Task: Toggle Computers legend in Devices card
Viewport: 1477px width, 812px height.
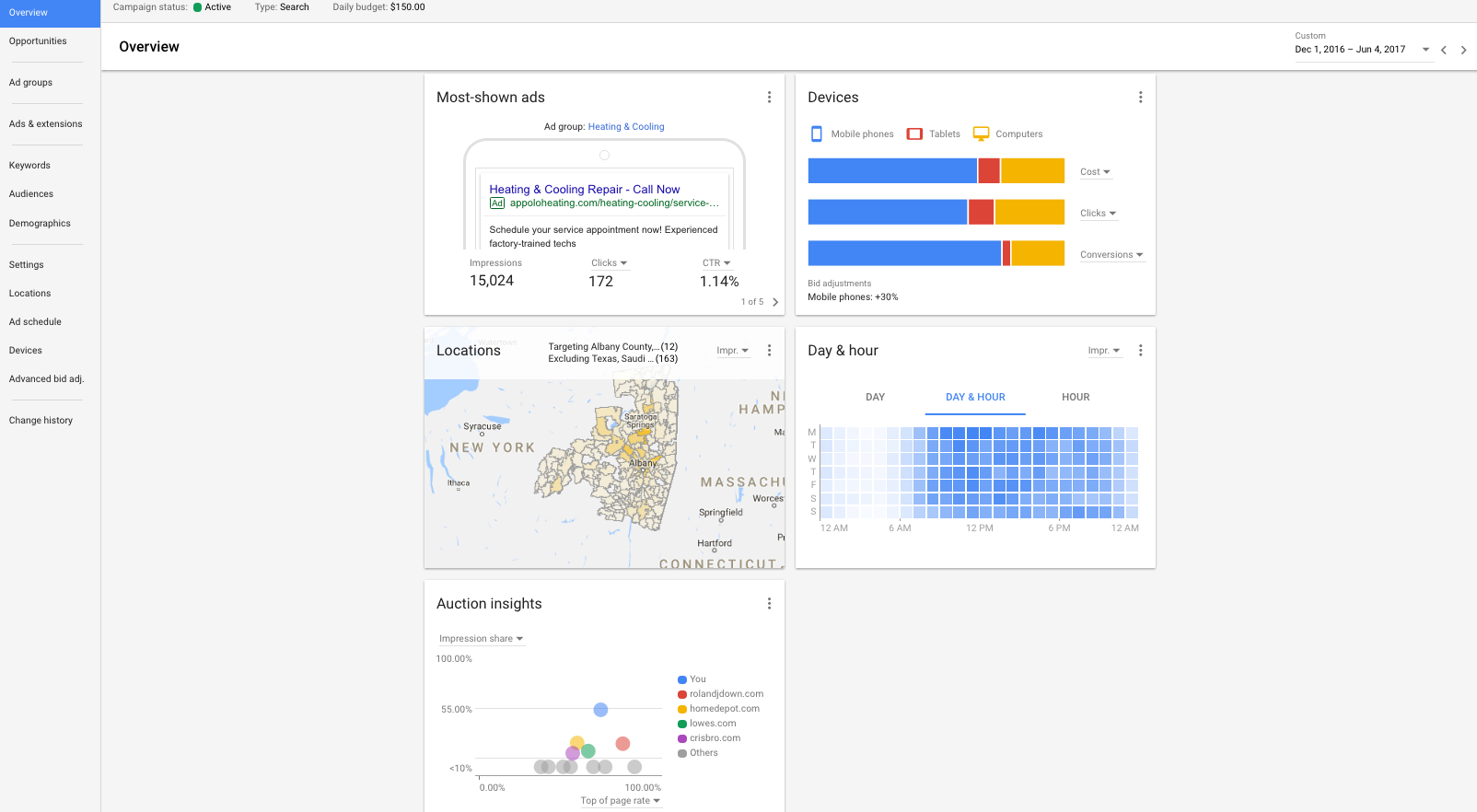Action: (x=1008, y=134)
